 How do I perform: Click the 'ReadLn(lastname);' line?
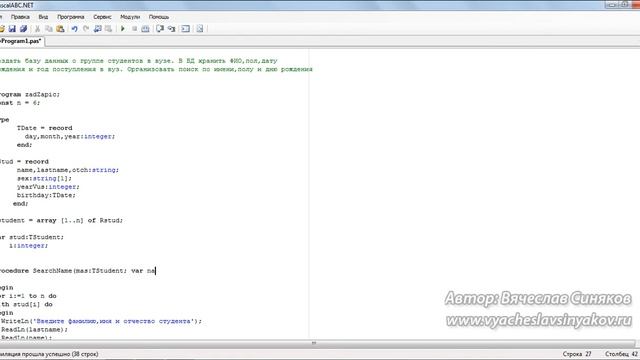click(x=34, y=329)
